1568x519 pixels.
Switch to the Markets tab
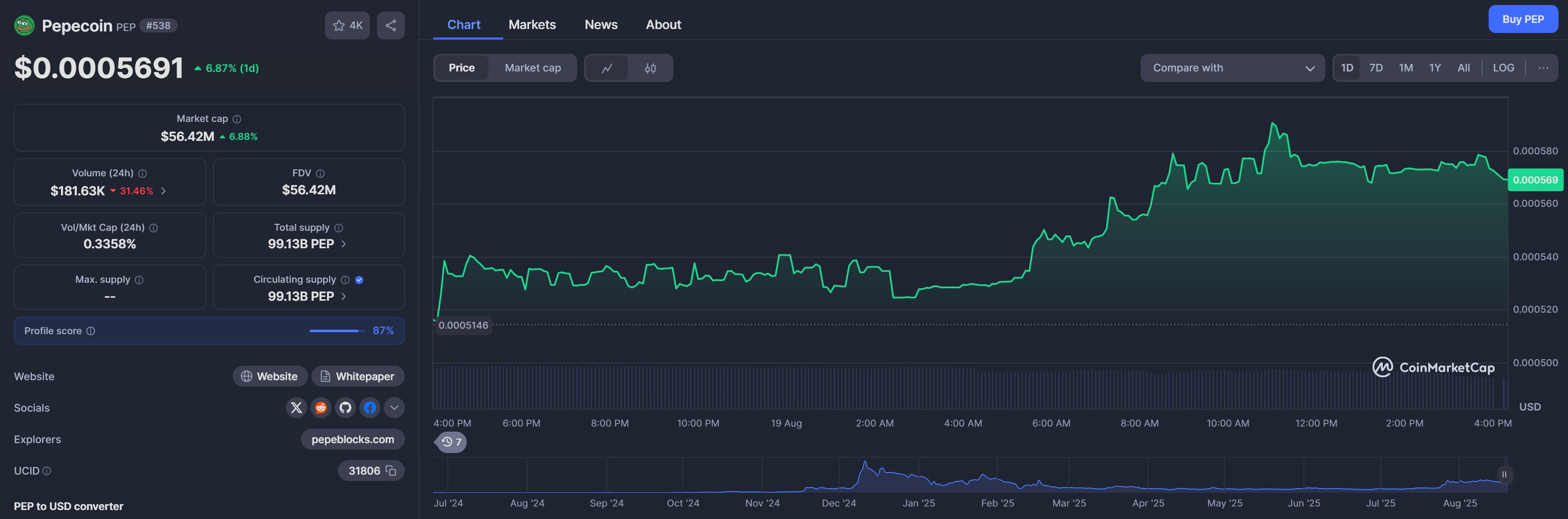(x=532, y=24)
